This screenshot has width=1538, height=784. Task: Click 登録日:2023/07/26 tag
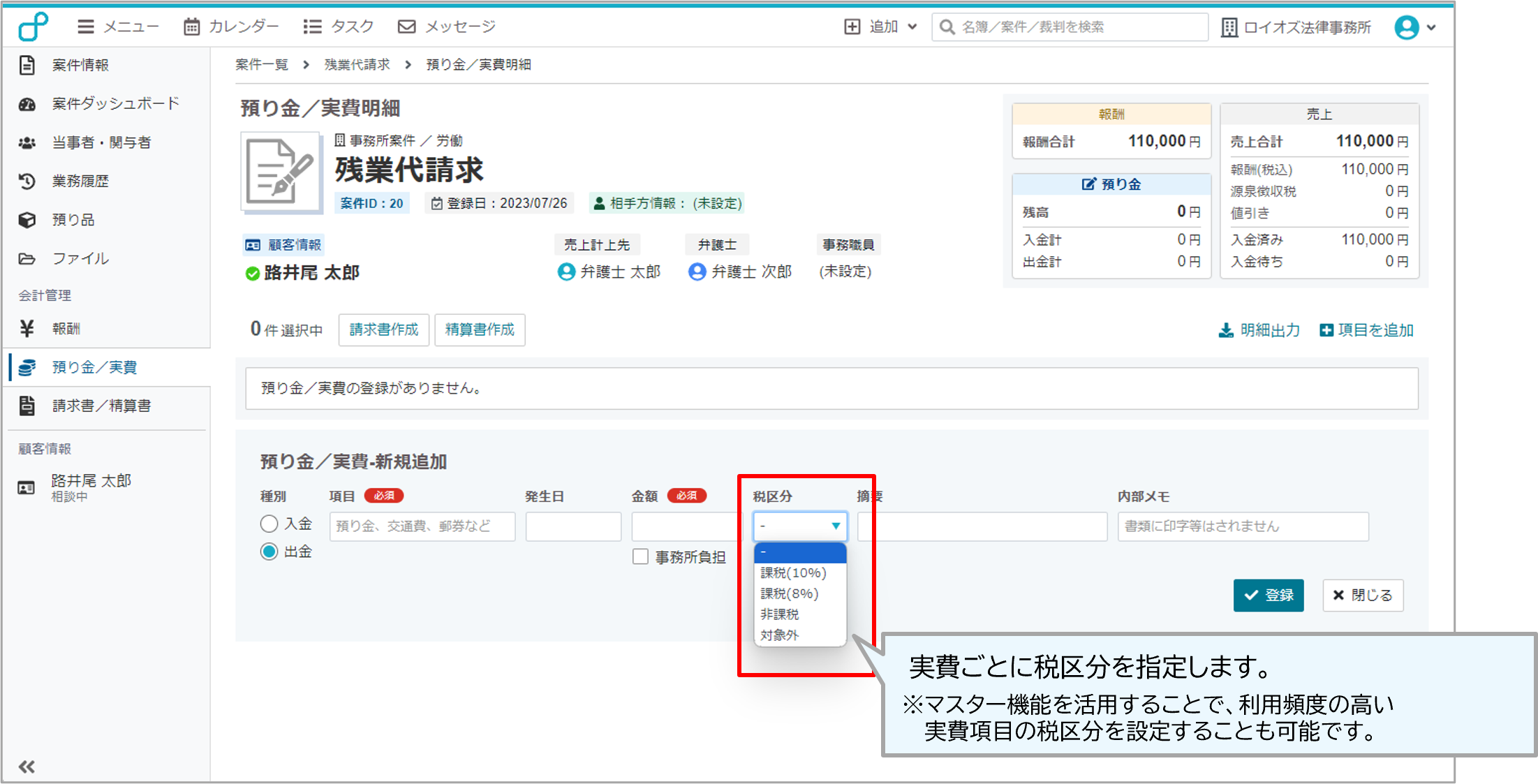499,203
